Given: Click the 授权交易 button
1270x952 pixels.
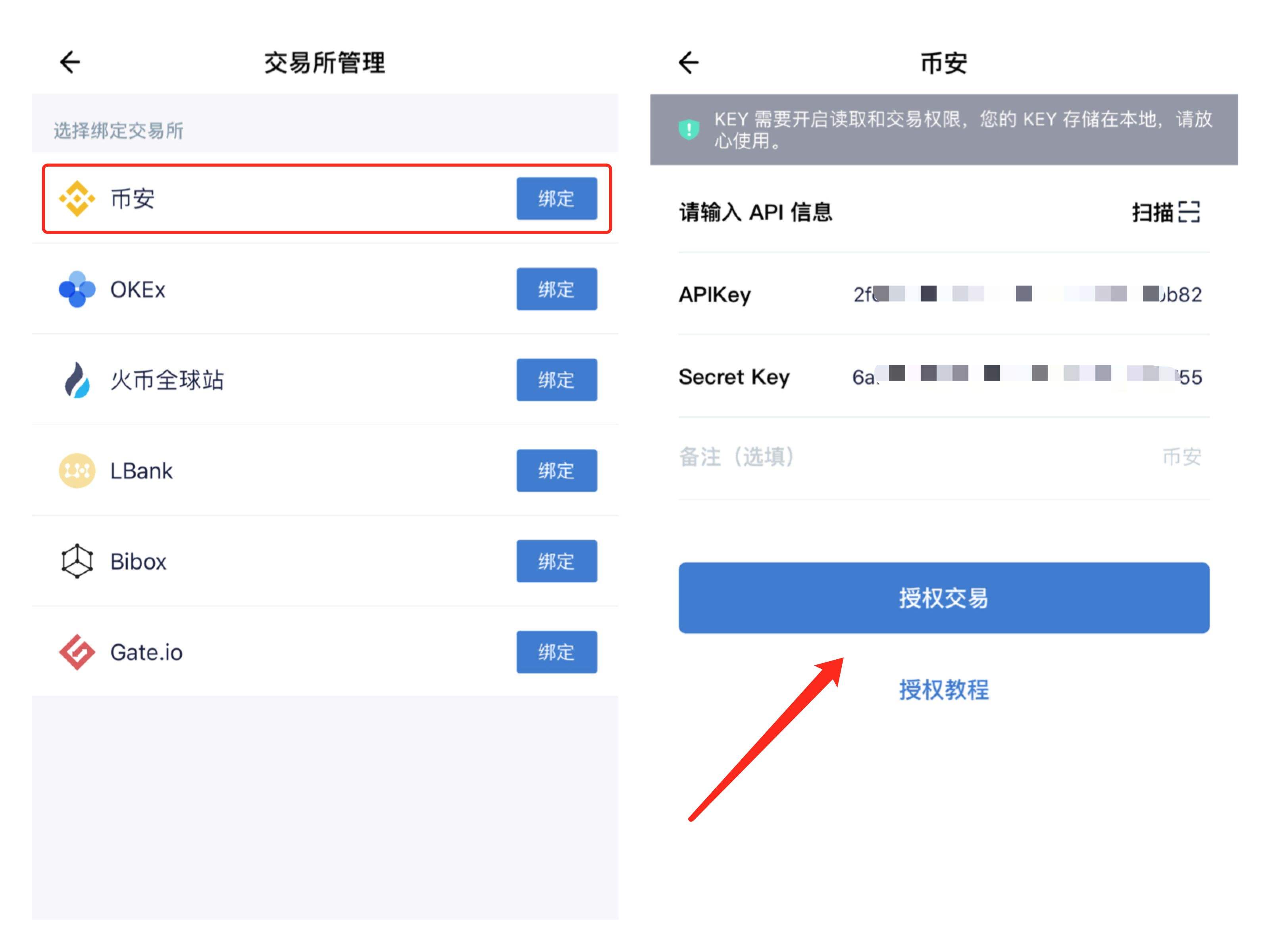Looking at the screenshot, I should tap(944, 598).
